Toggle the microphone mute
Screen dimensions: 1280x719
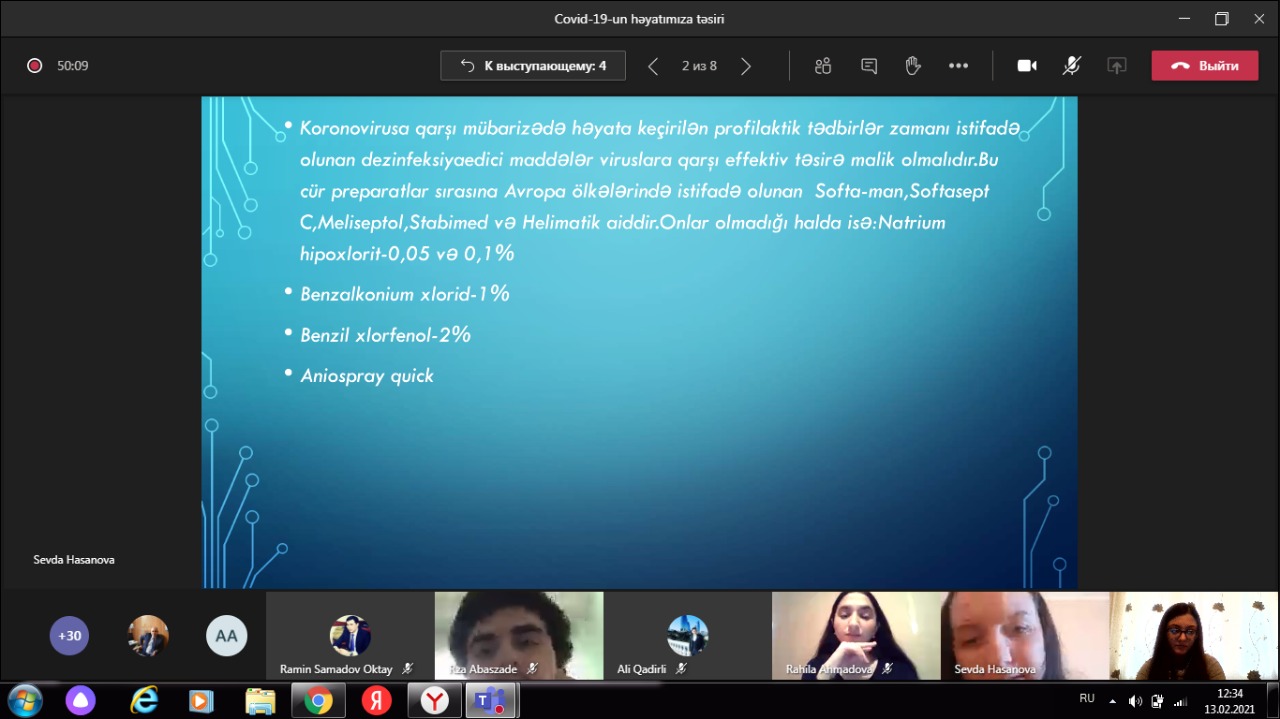(1071, 66)
